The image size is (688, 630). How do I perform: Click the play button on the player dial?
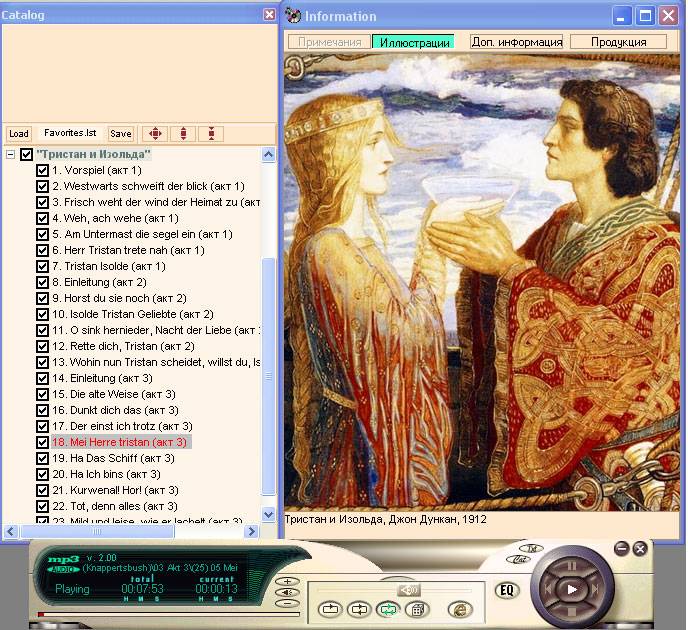pyautogui.click(x=571, y=590)
